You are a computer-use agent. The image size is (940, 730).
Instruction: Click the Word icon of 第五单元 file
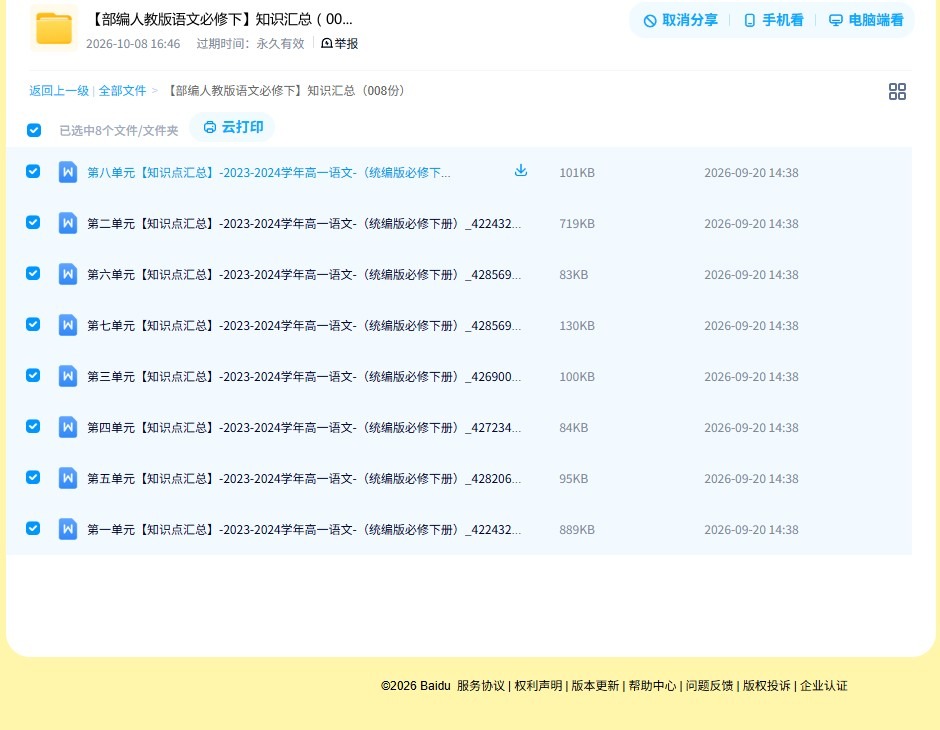point(68,478)
